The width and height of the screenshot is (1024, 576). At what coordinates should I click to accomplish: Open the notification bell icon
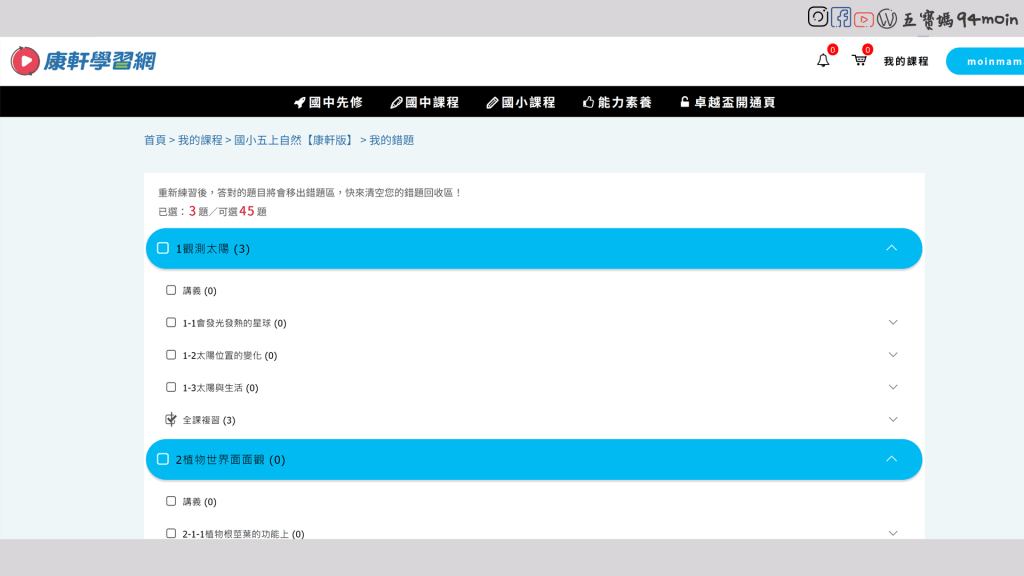coord(823,60)
